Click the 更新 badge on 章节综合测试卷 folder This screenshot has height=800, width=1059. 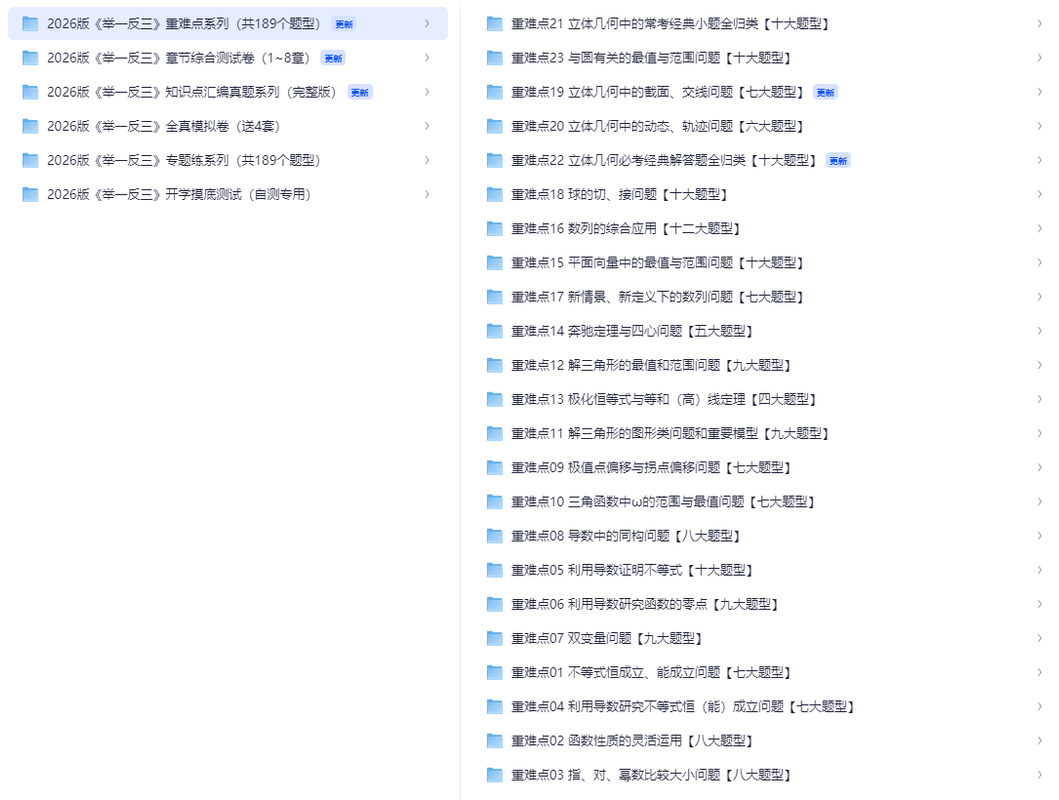333,58
